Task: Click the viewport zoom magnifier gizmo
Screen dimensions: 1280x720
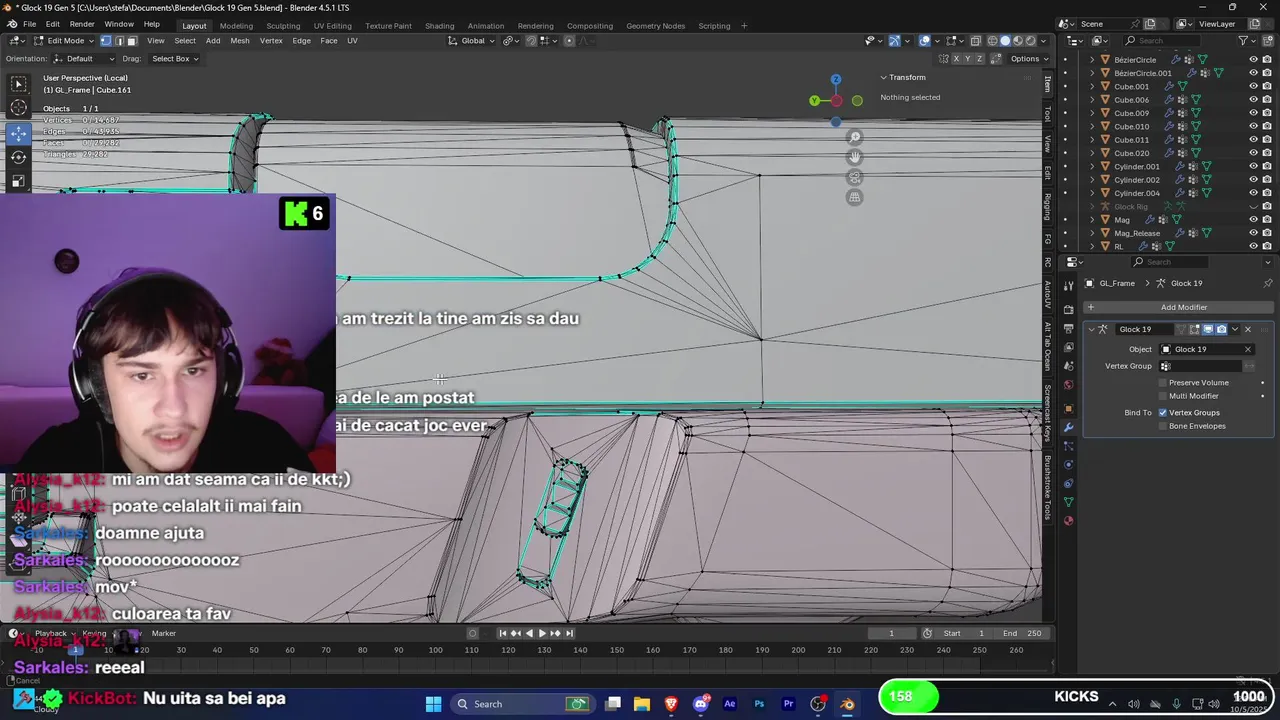Action: click(x=854, y=137)
